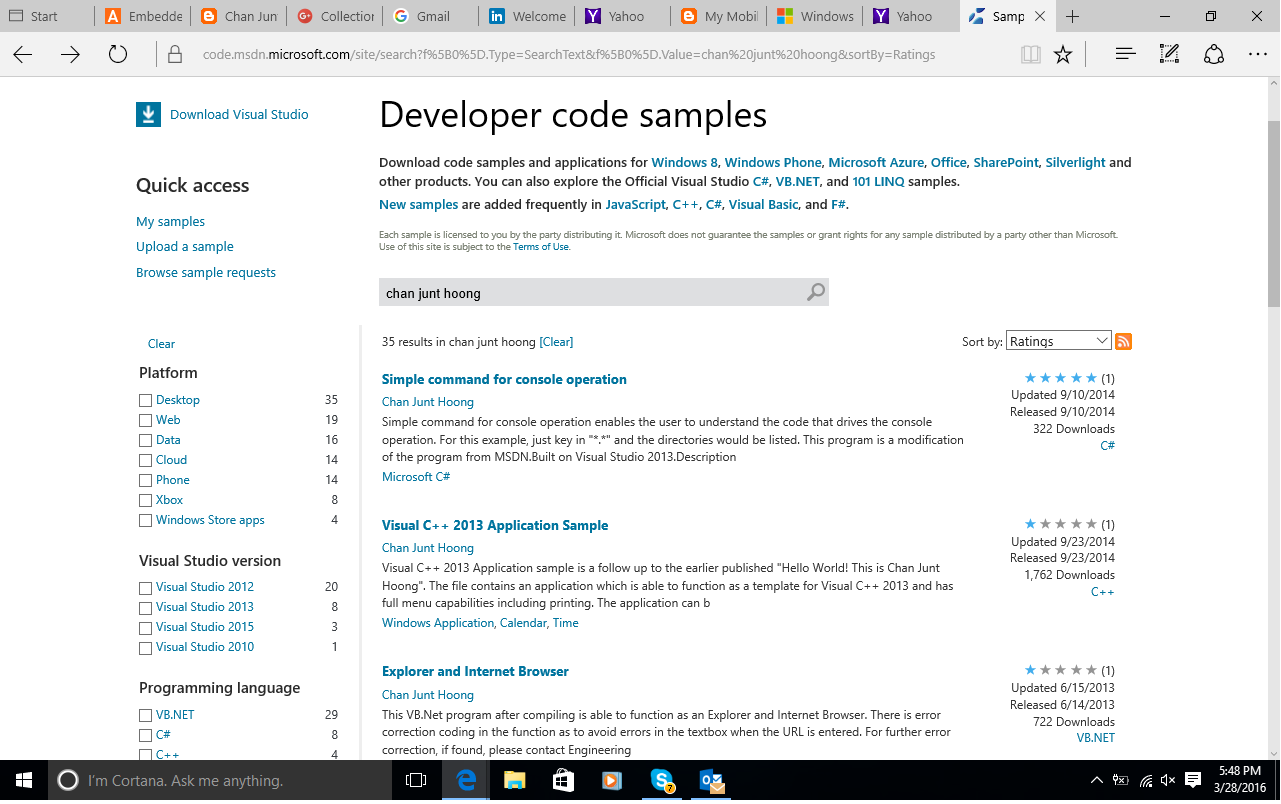
Task: Follow the Microsoft Azure link
Action: pyautogui.click(x=876, y=162)
